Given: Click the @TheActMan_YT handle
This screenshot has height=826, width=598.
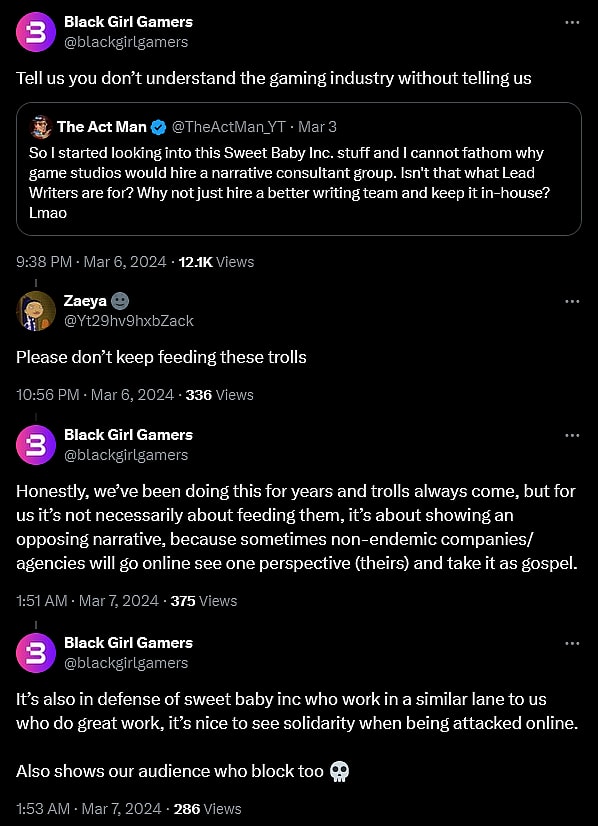Looking at the screenshot, I should pyautogui.click(x=228, y=127).
